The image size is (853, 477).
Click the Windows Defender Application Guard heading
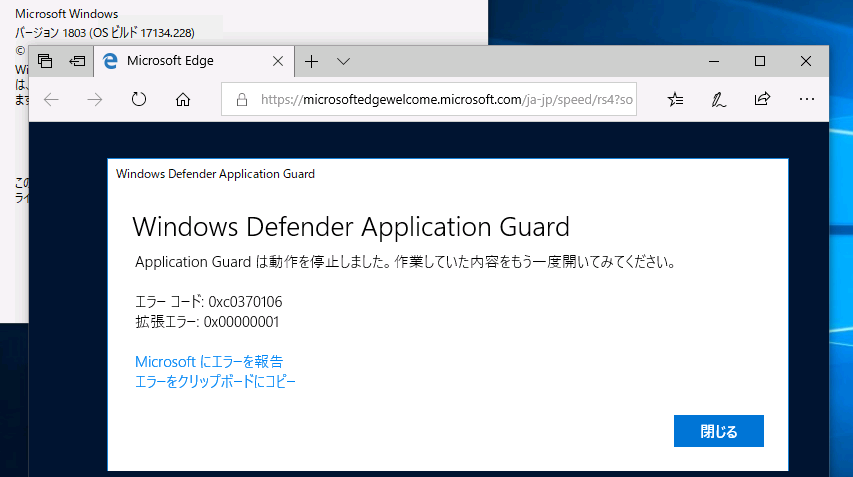351,227
